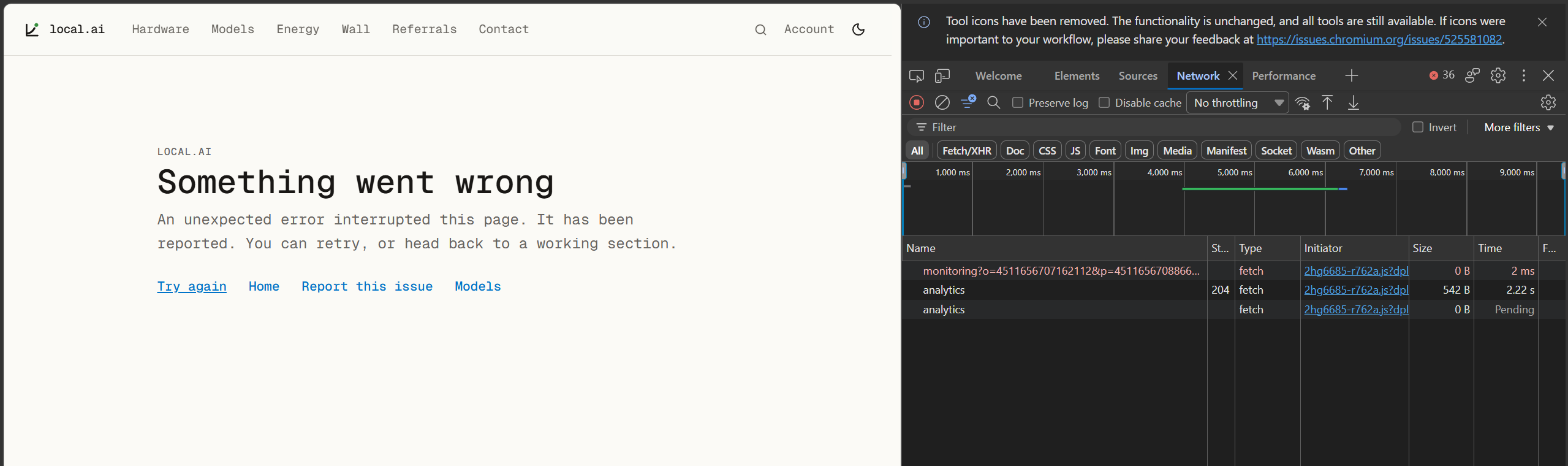Clear the network log
Screen dimensions: 1568x466
[x=942, y=102]
